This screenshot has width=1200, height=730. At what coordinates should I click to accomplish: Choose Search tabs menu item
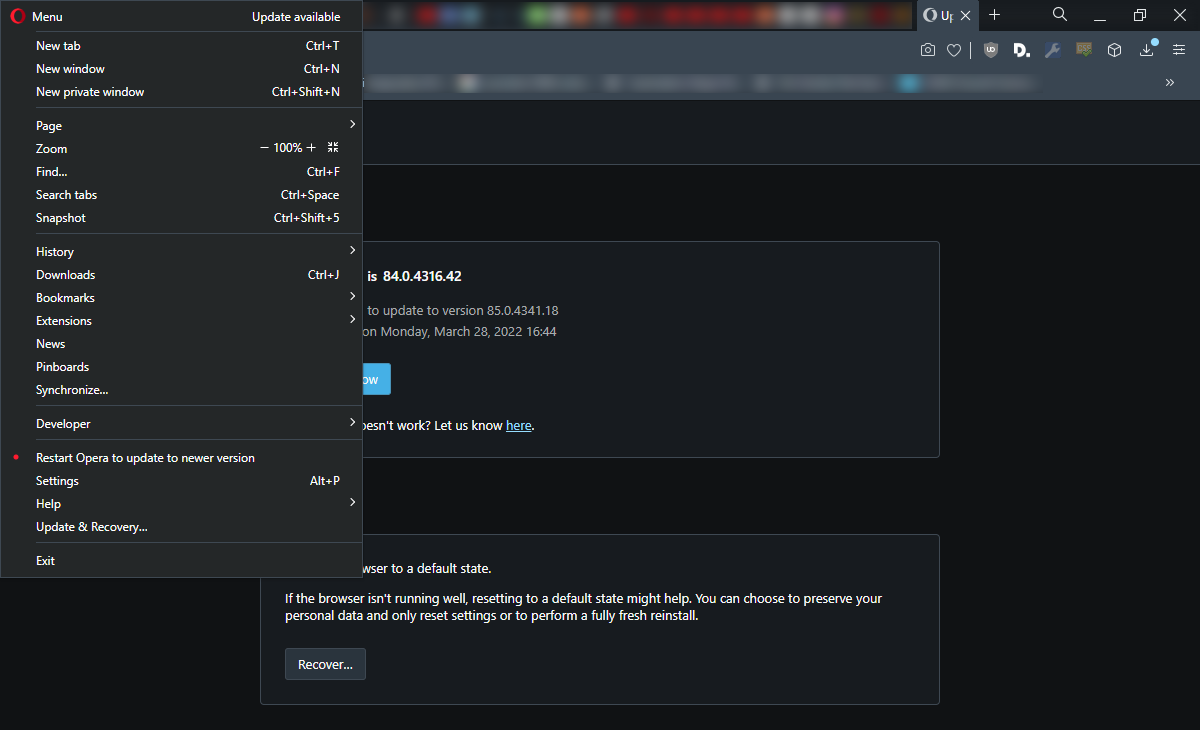(x=181, y=195)
